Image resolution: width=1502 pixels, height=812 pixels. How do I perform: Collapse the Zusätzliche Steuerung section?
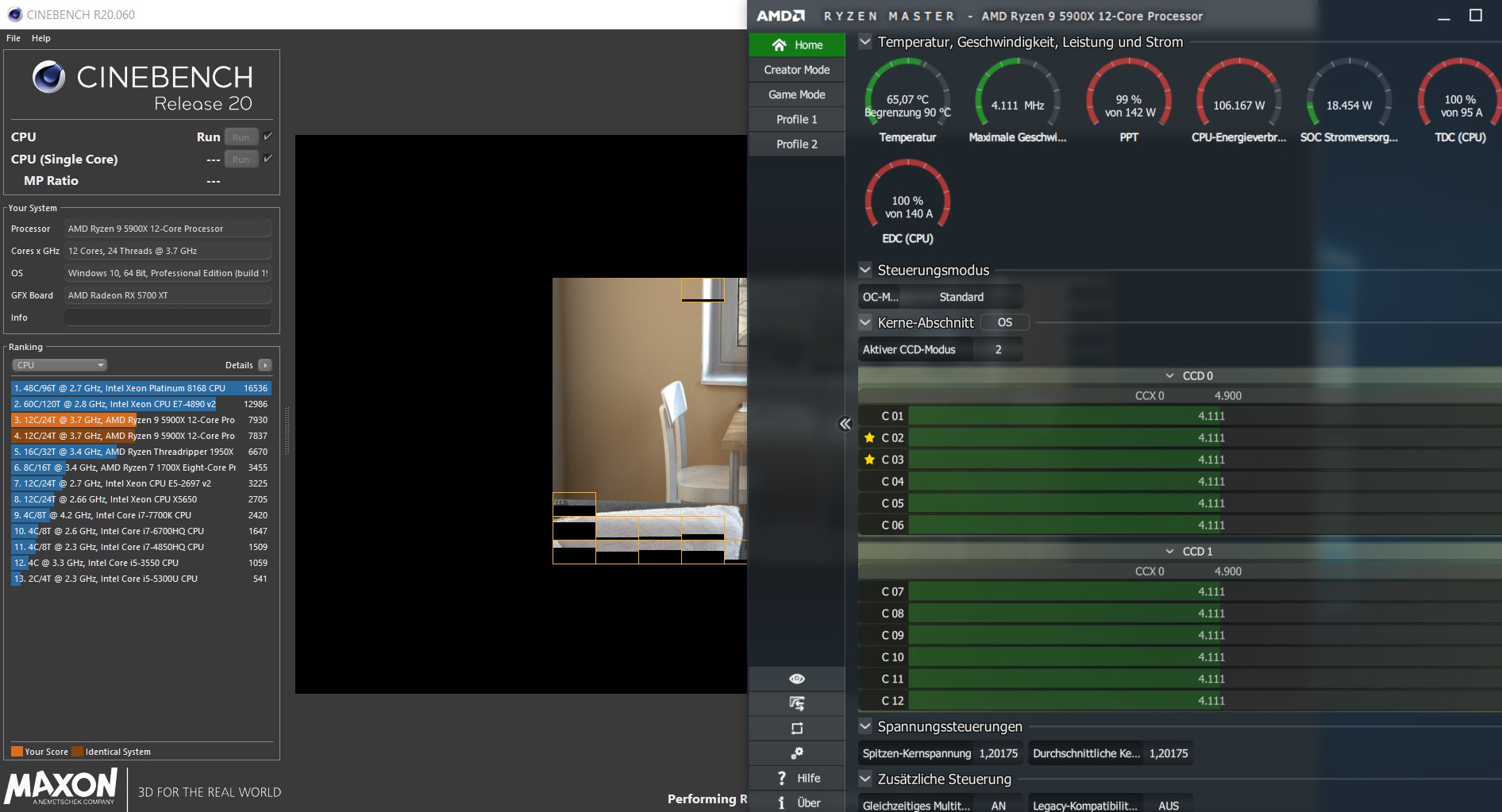click(865, 779)
